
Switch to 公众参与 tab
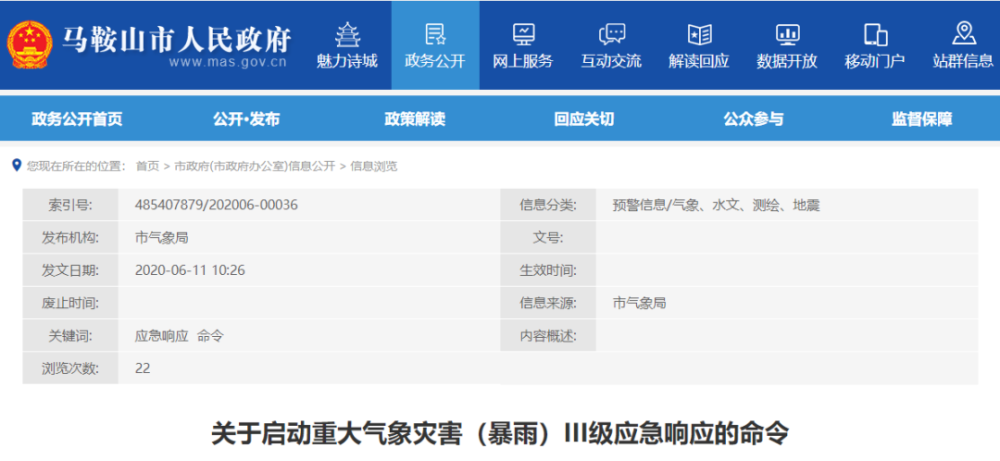click(753, 119)
